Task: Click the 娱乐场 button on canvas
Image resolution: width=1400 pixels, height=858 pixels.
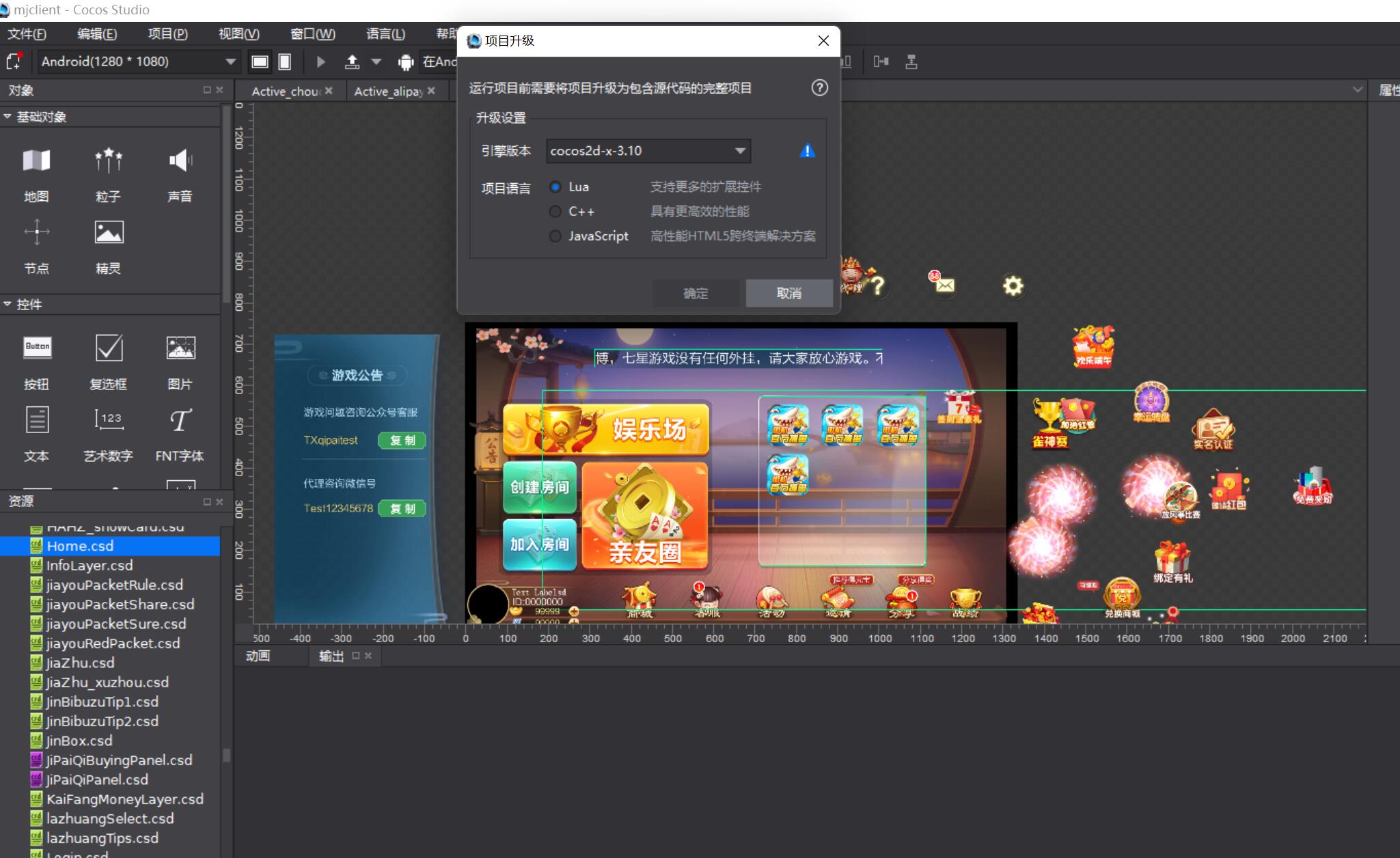Action: [x=607, y=429]
